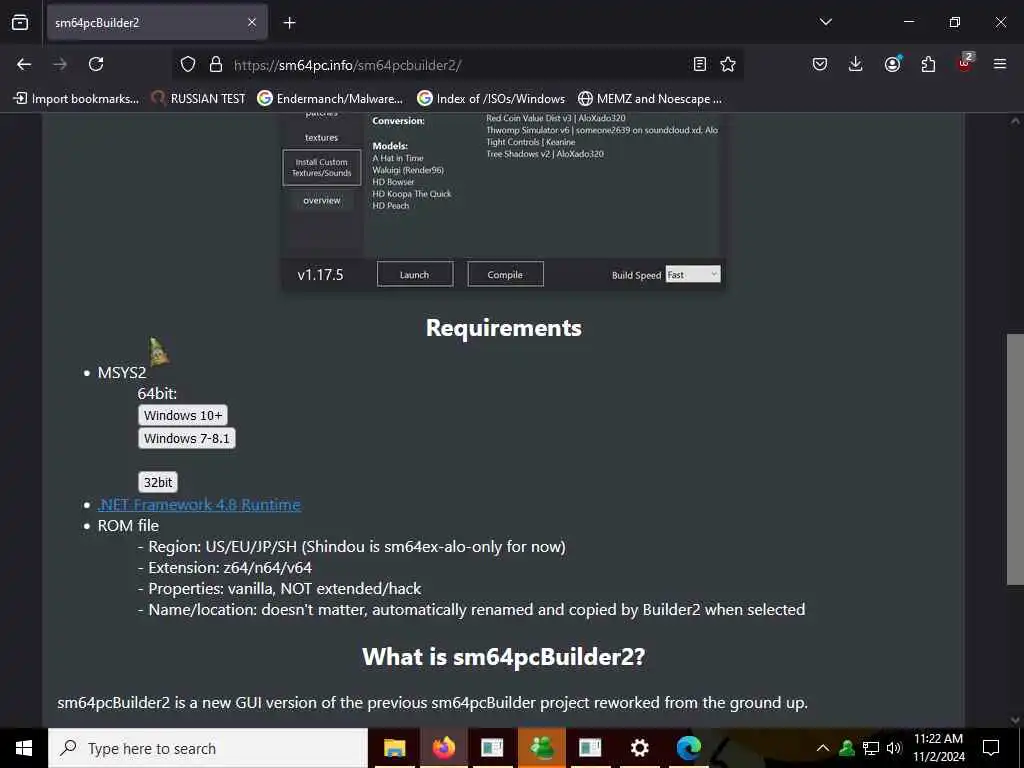
Task: Click the Extension: z64/n64/v64 line
Action: point(225,568)
